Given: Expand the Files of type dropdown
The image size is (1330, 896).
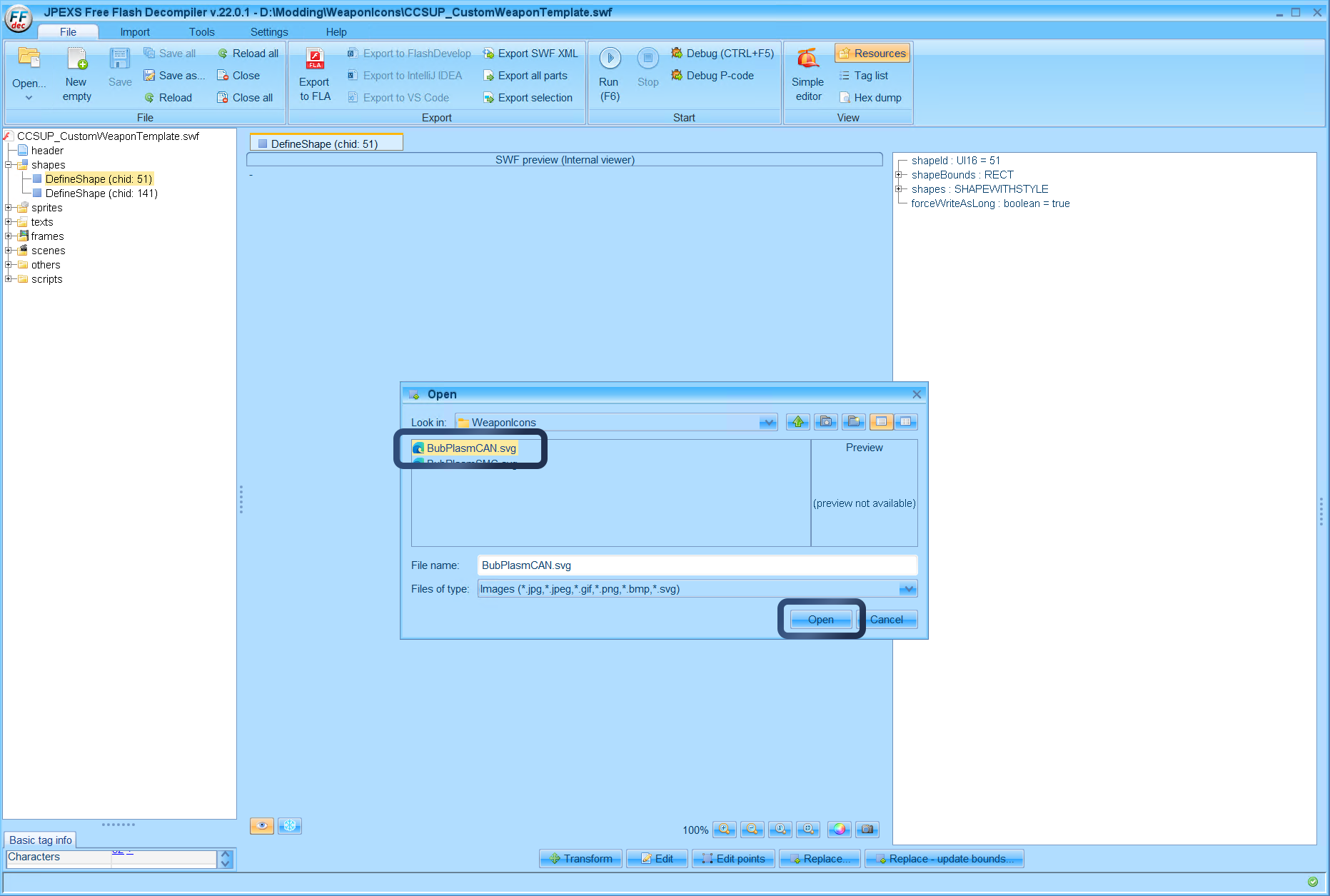Looking at the screenshot, I should [x=907, y=589].
